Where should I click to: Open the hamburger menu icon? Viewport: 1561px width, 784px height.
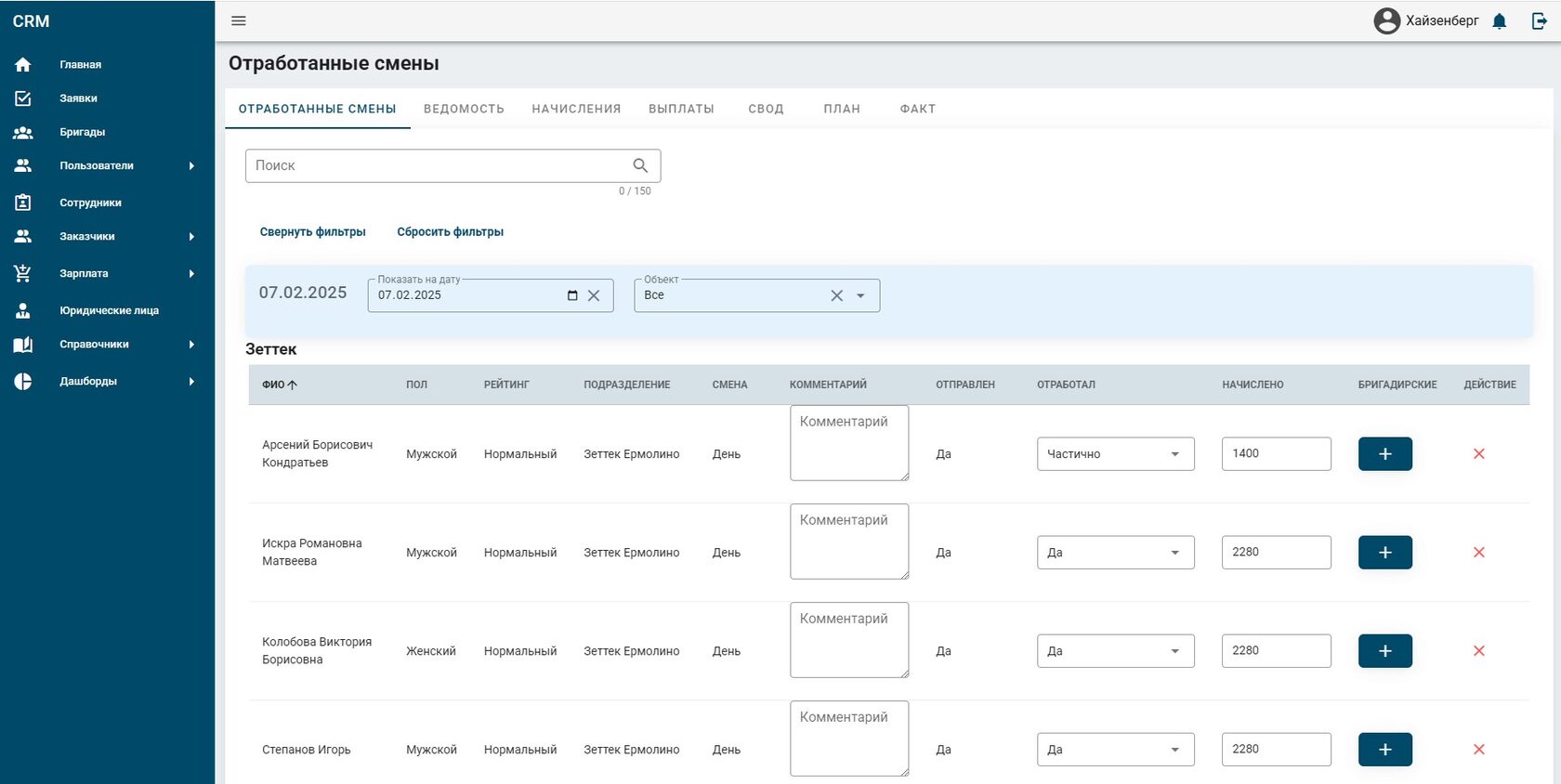[239, 20]
